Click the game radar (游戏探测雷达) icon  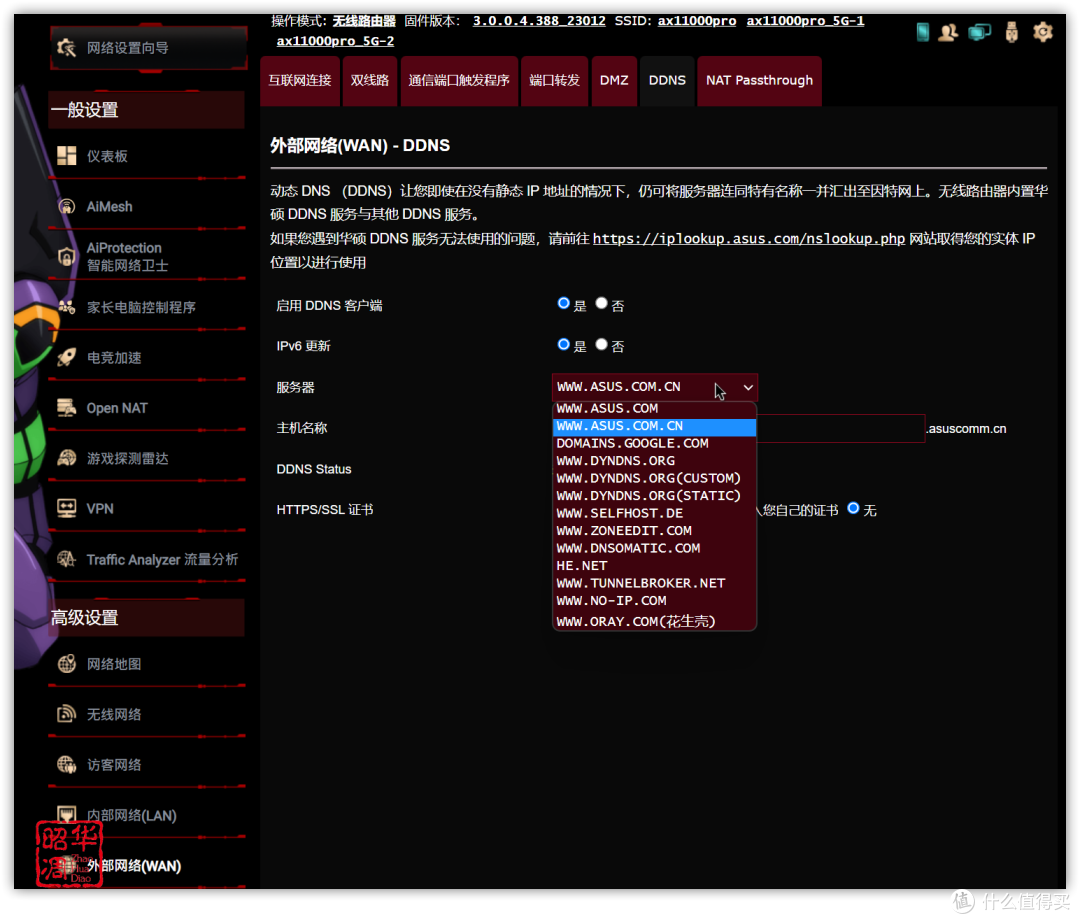pos(67,458)
